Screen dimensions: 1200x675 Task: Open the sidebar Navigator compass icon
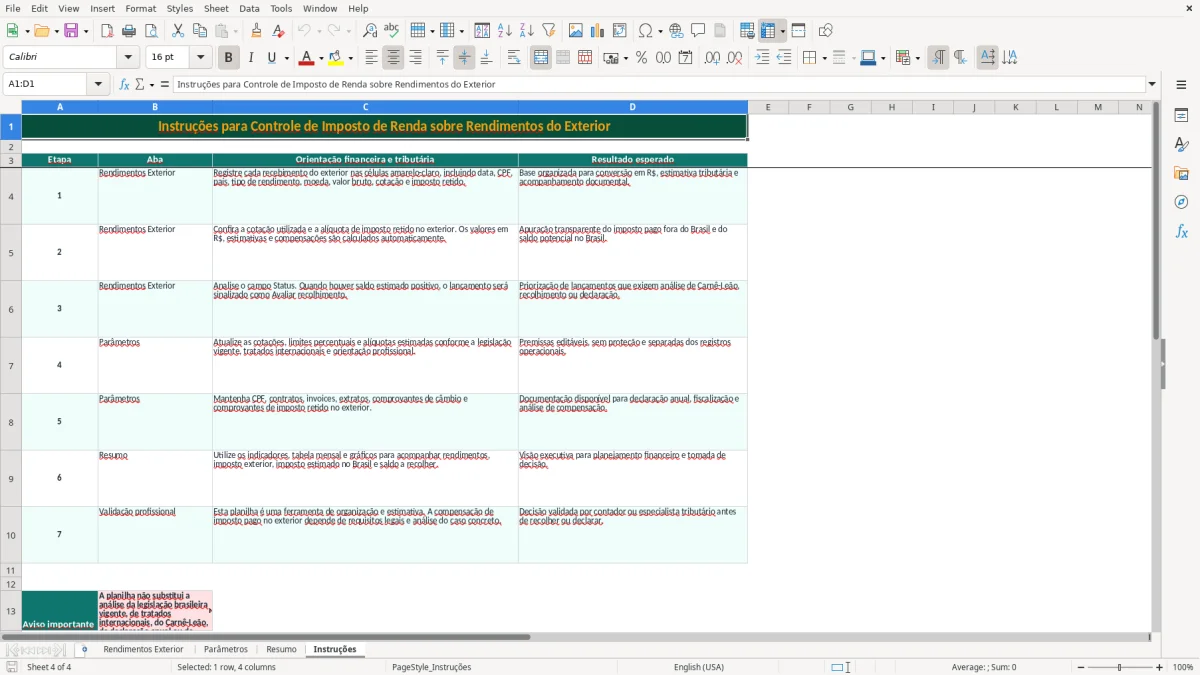(1181, 202)
